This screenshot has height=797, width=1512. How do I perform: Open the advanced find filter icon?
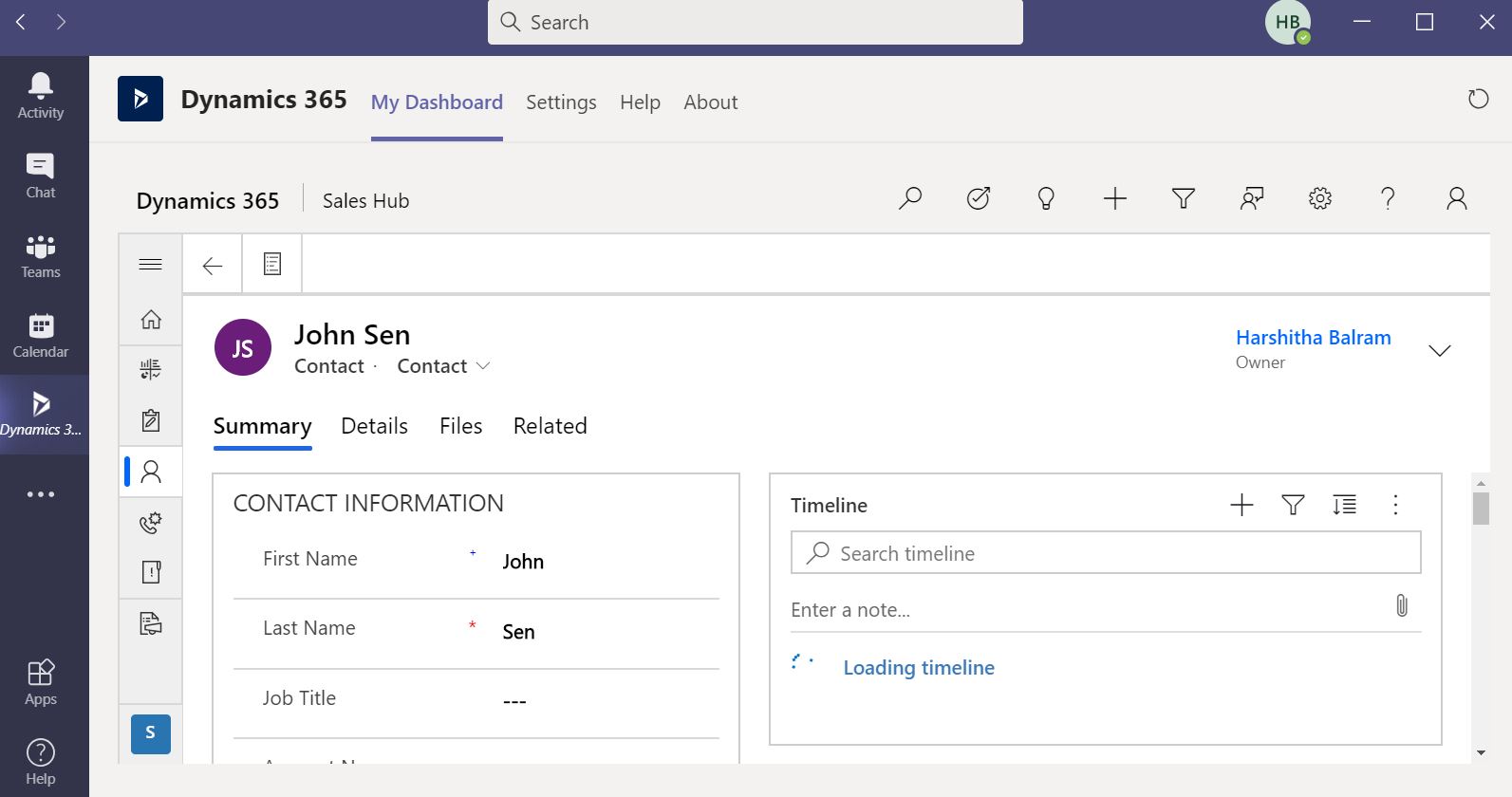[1183, 198]
